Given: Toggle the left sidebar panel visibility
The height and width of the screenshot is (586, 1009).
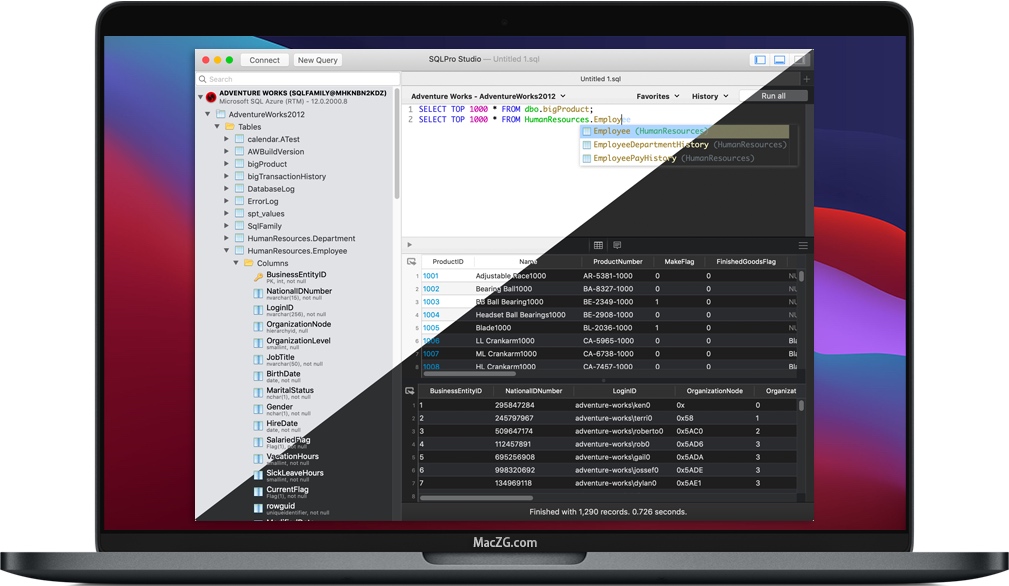Looking at the screenshot, I should point(760,60).
